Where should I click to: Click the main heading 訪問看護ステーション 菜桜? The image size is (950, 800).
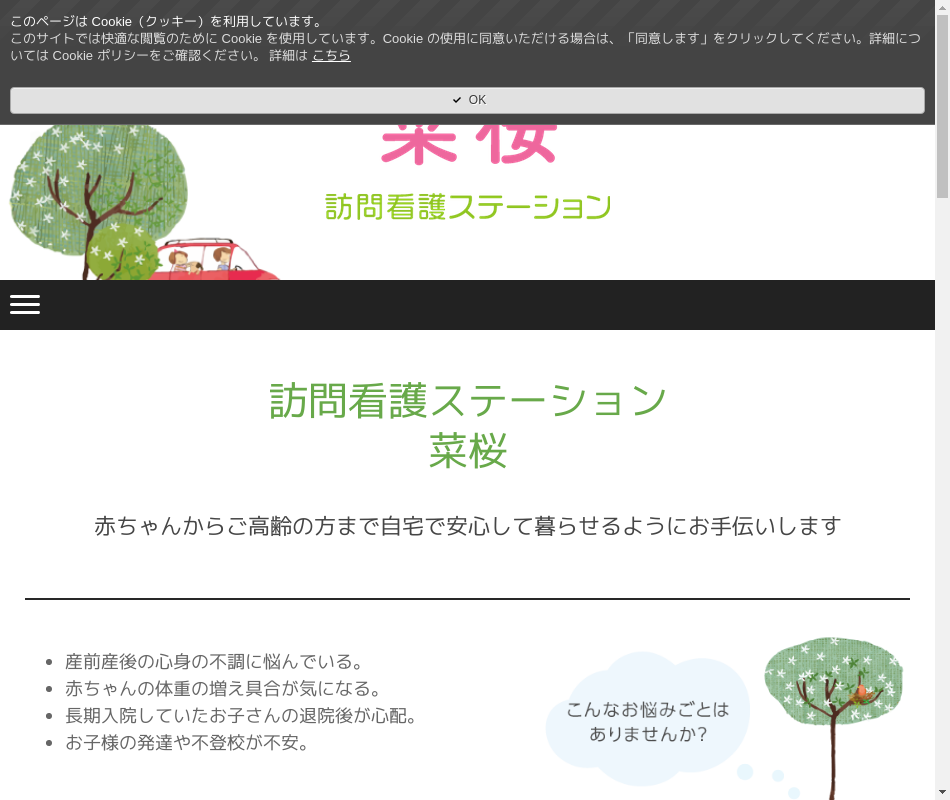click(468, 426)
